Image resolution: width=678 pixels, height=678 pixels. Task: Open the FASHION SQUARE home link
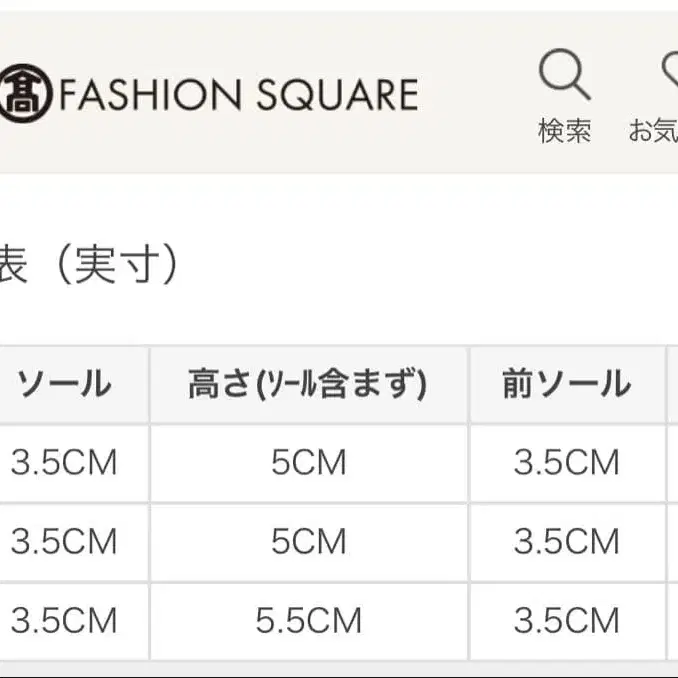(238, 95)
